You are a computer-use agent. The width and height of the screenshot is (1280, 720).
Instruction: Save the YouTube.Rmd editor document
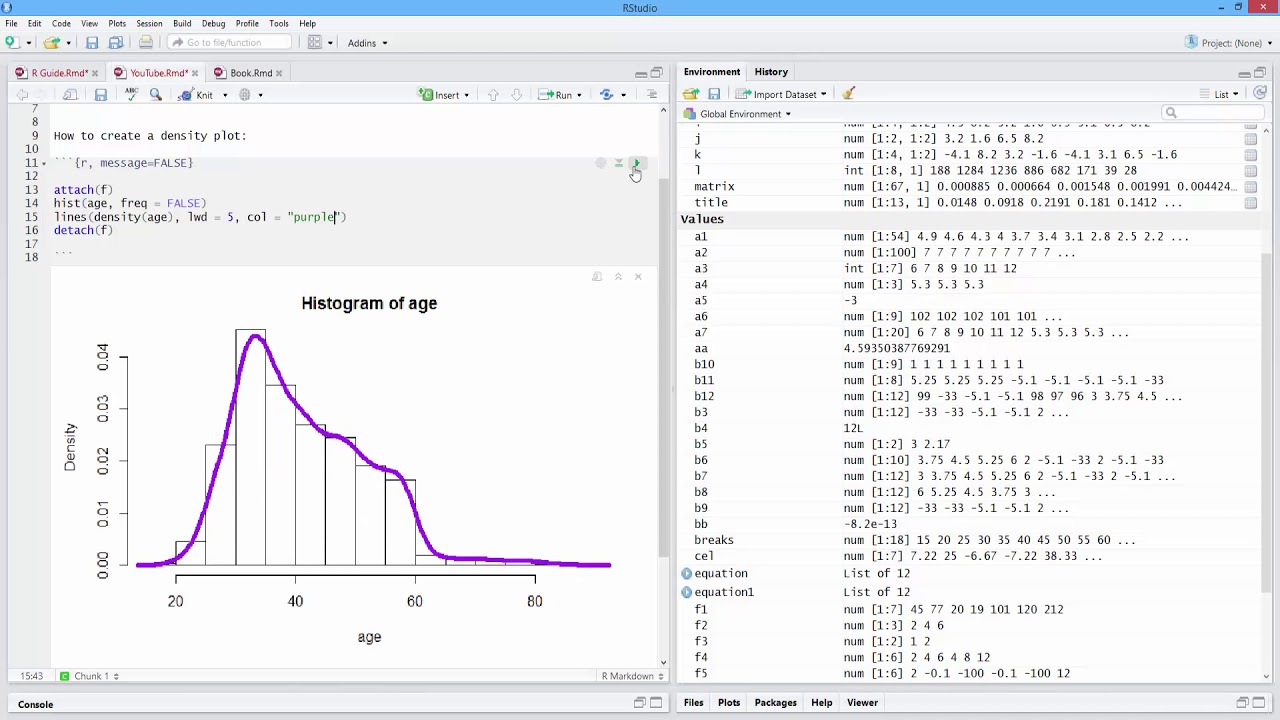tap(100, 94)
